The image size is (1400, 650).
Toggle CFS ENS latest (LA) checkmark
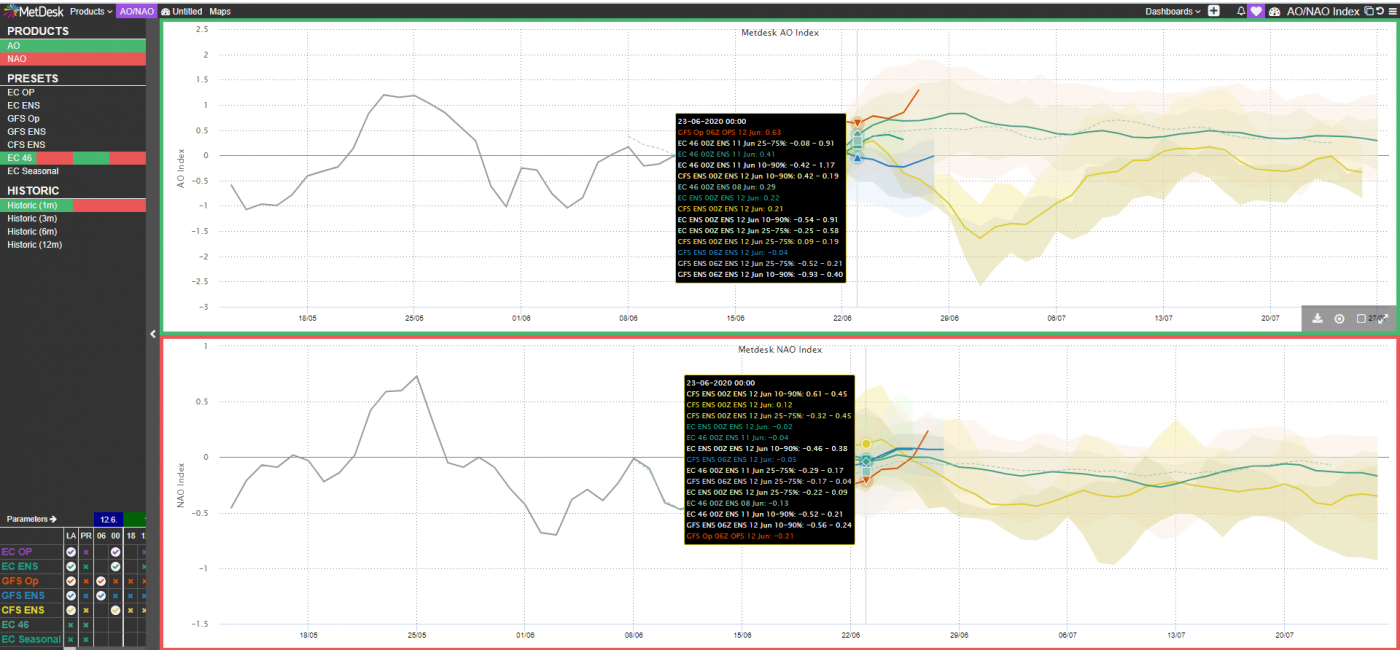click(x=71, y=610)
